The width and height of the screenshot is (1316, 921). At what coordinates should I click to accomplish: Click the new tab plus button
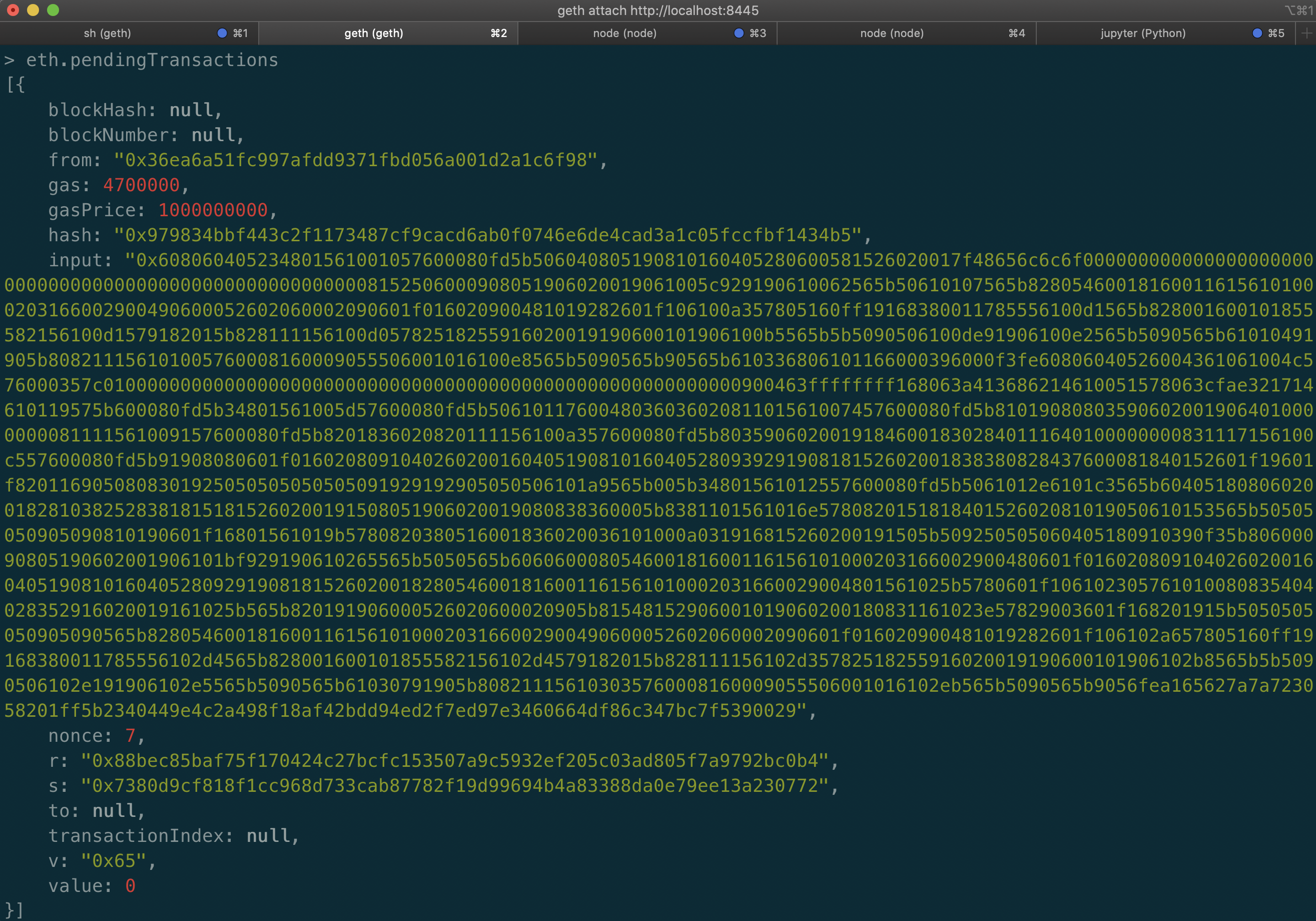1306,33
